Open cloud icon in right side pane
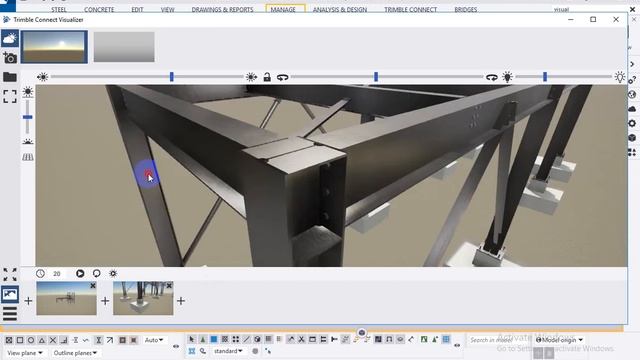This screenshot has height=360, width=640. [x=632, y=109]
